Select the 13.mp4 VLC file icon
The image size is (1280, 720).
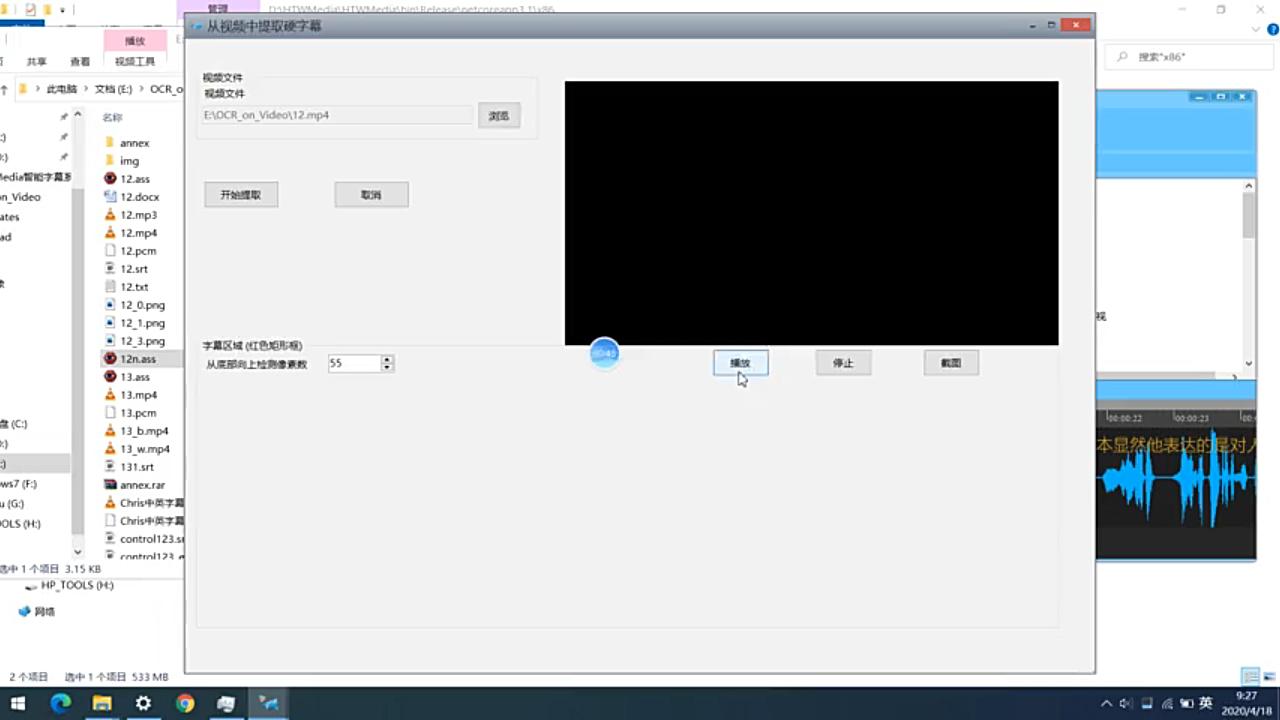pyautogui.click(x=111, y=395)
